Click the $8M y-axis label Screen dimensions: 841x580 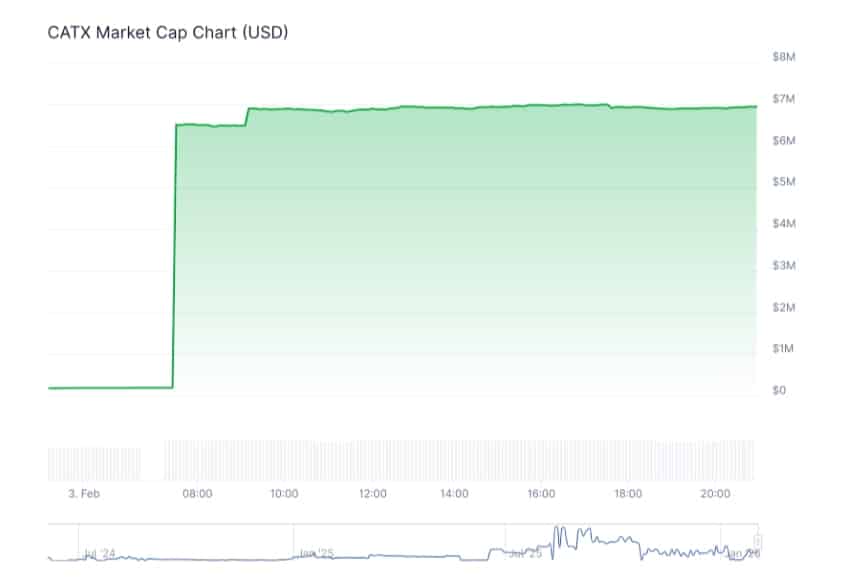pos(784,57)
